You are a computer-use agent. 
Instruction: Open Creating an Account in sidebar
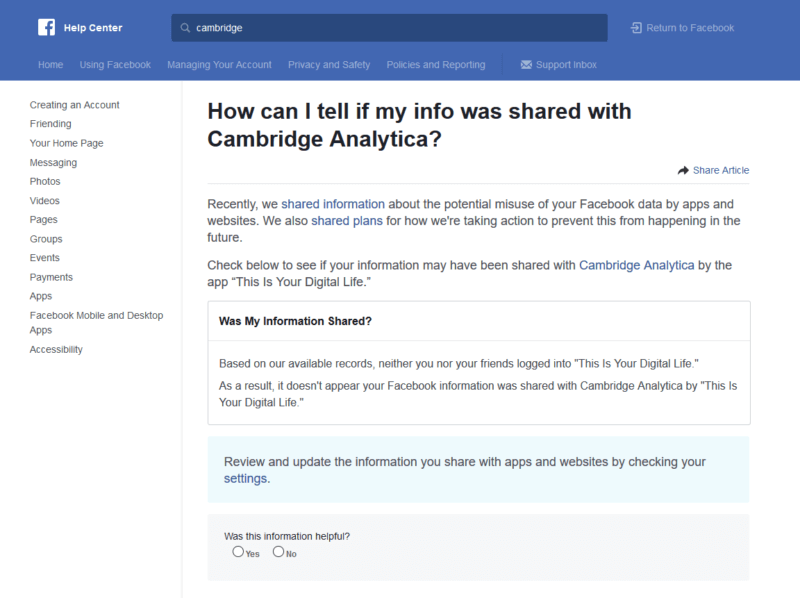[74, 105]
